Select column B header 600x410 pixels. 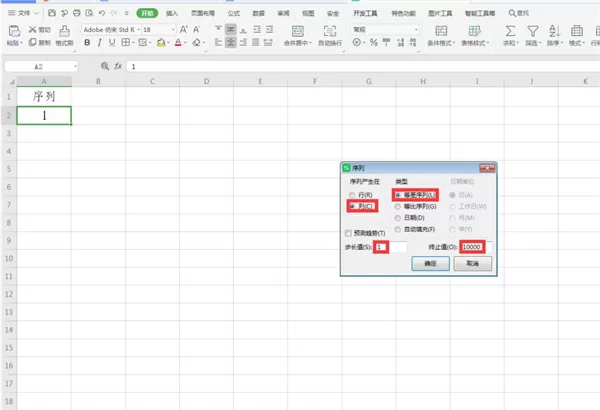tap(98, 81)
